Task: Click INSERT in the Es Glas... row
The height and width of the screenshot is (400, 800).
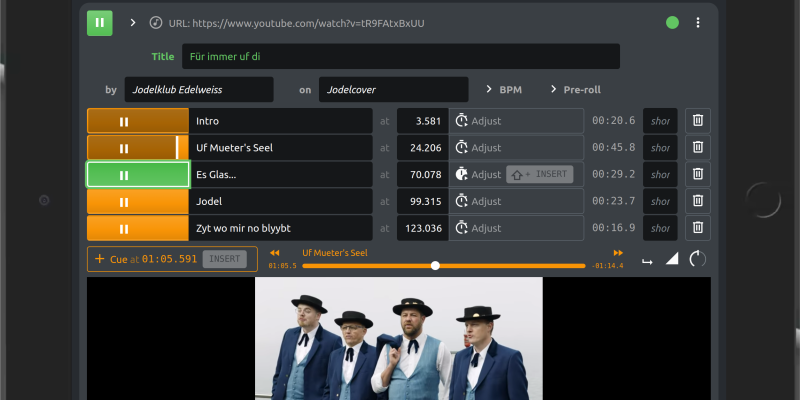Action: [x=539, y=174]
